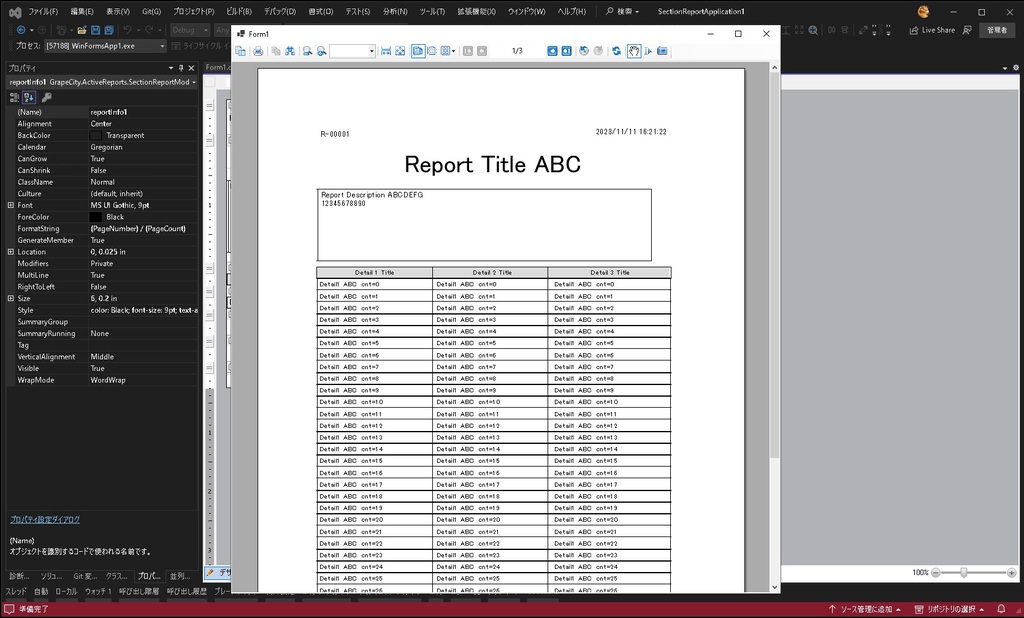Click the preview window vertical scrollbar
This screenshot has width=1024, height=618.
tap(774, 300)
